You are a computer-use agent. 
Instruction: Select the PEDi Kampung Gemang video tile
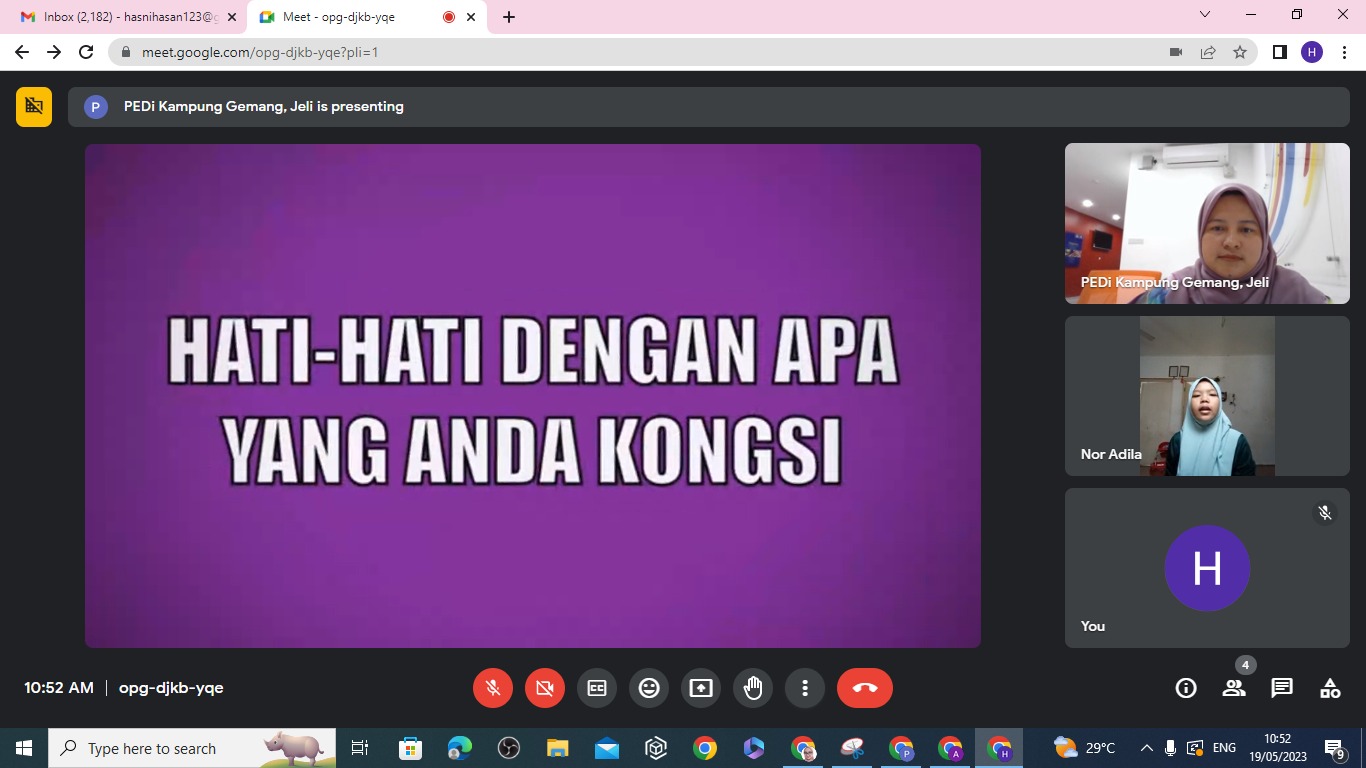click(1207, 223)
